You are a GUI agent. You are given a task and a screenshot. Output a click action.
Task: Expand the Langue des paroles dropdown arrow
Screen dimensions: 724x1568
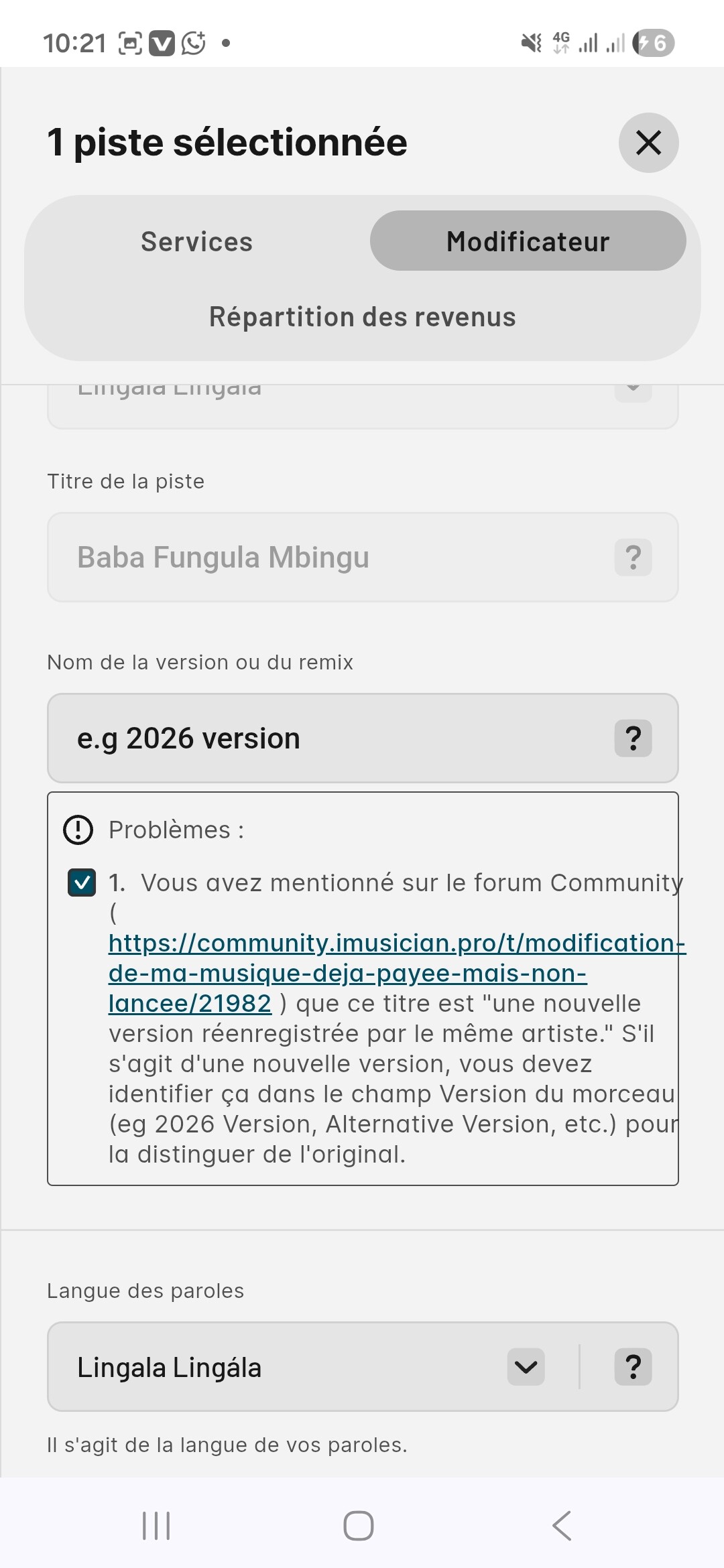[526, 1367]
